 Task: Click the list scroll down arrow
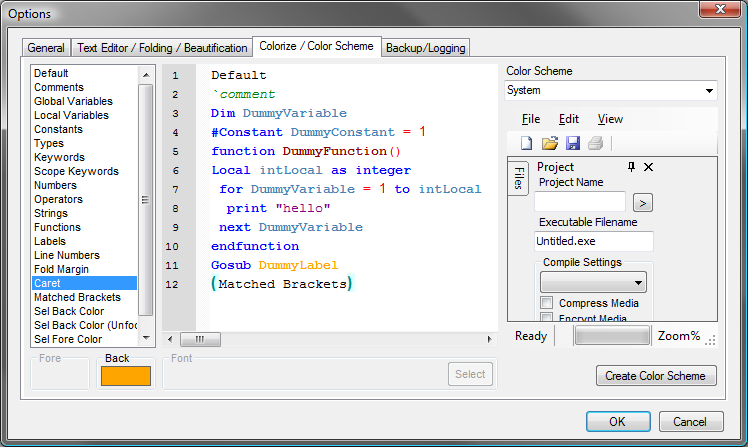(146, 338)
